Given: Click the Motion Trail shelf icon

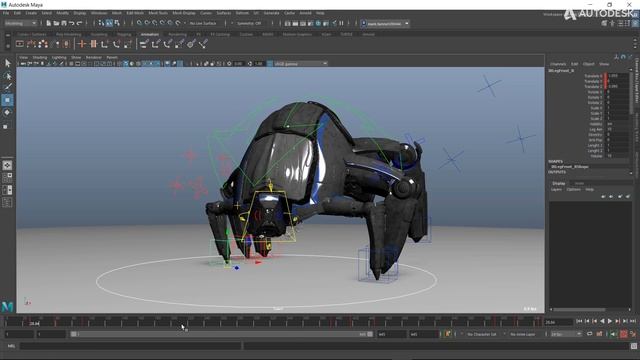Looking at the screenshot, I should click(31, 44).
